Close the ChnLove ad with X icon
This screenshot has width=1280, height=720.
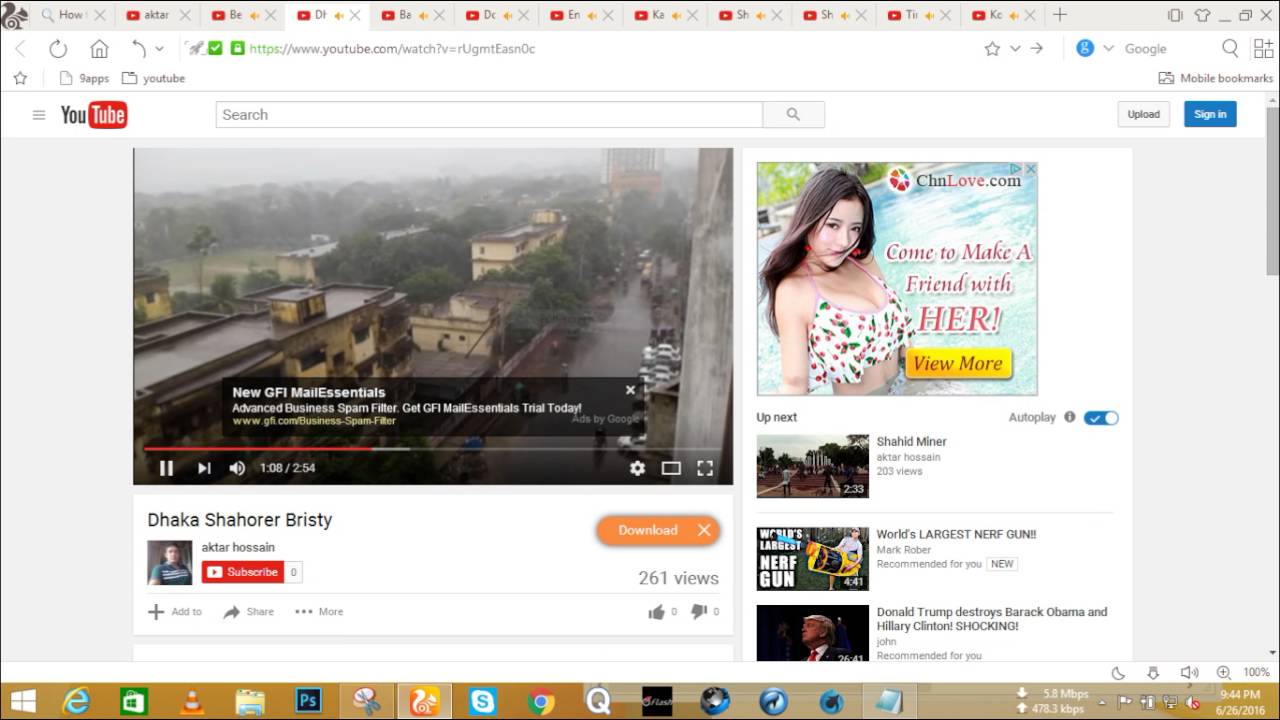[x=1031, y=170]
